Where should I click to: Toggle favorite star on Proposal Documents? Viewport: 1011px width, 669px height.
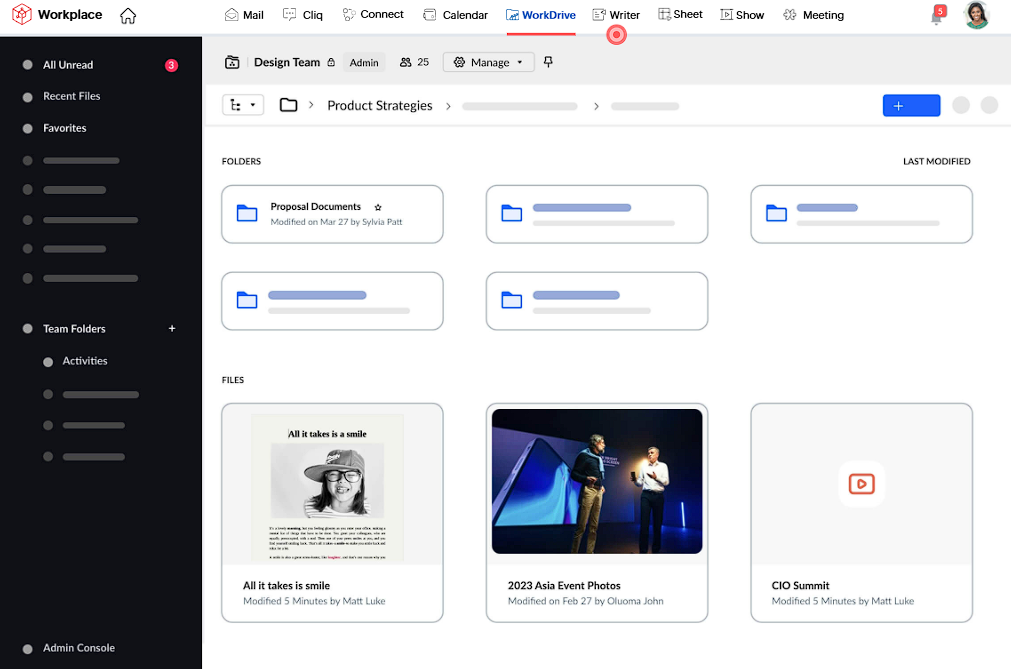coord(378,207)
